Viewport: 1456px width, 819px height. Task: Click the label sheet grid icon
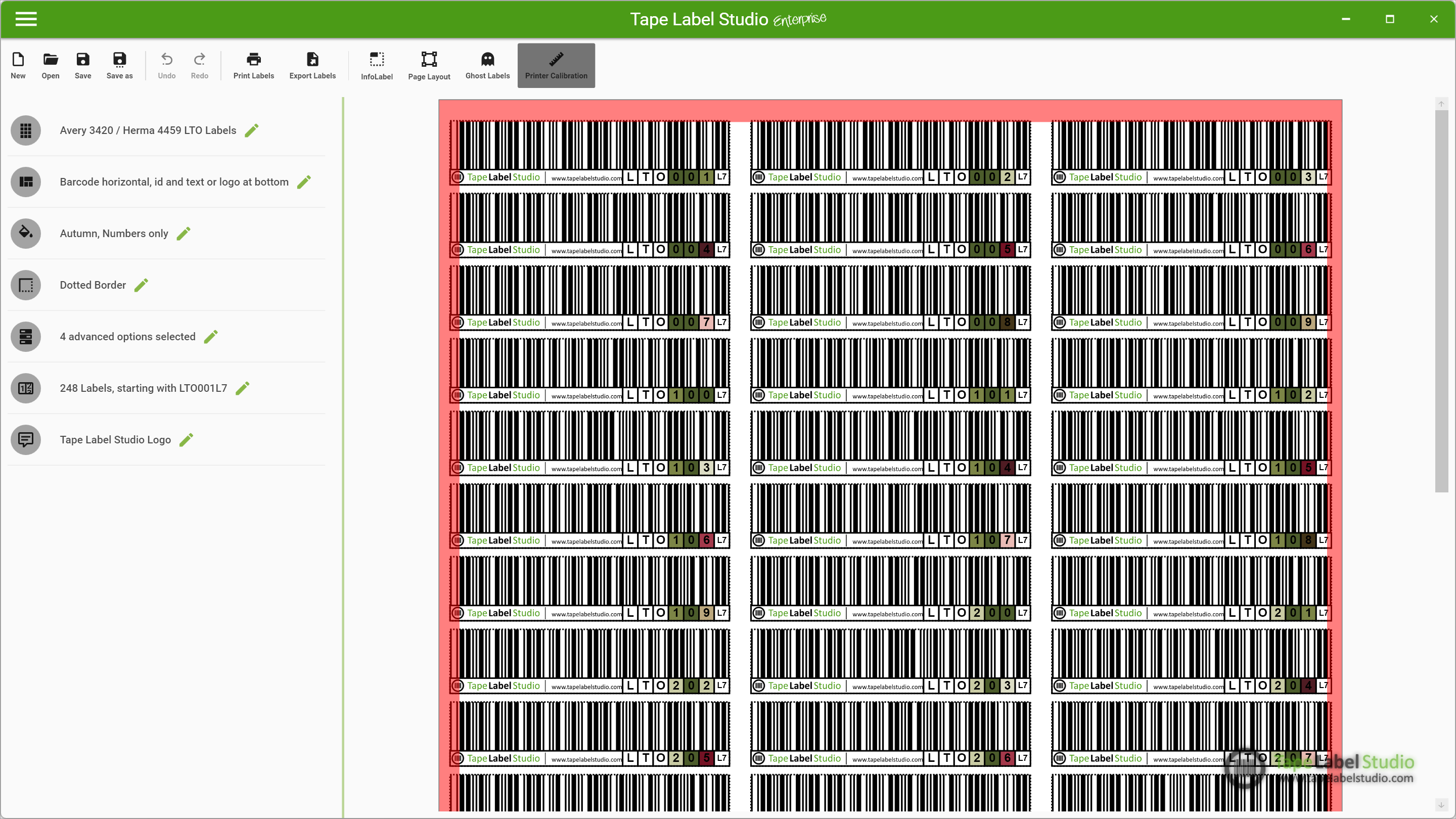(x=26, y=130)
